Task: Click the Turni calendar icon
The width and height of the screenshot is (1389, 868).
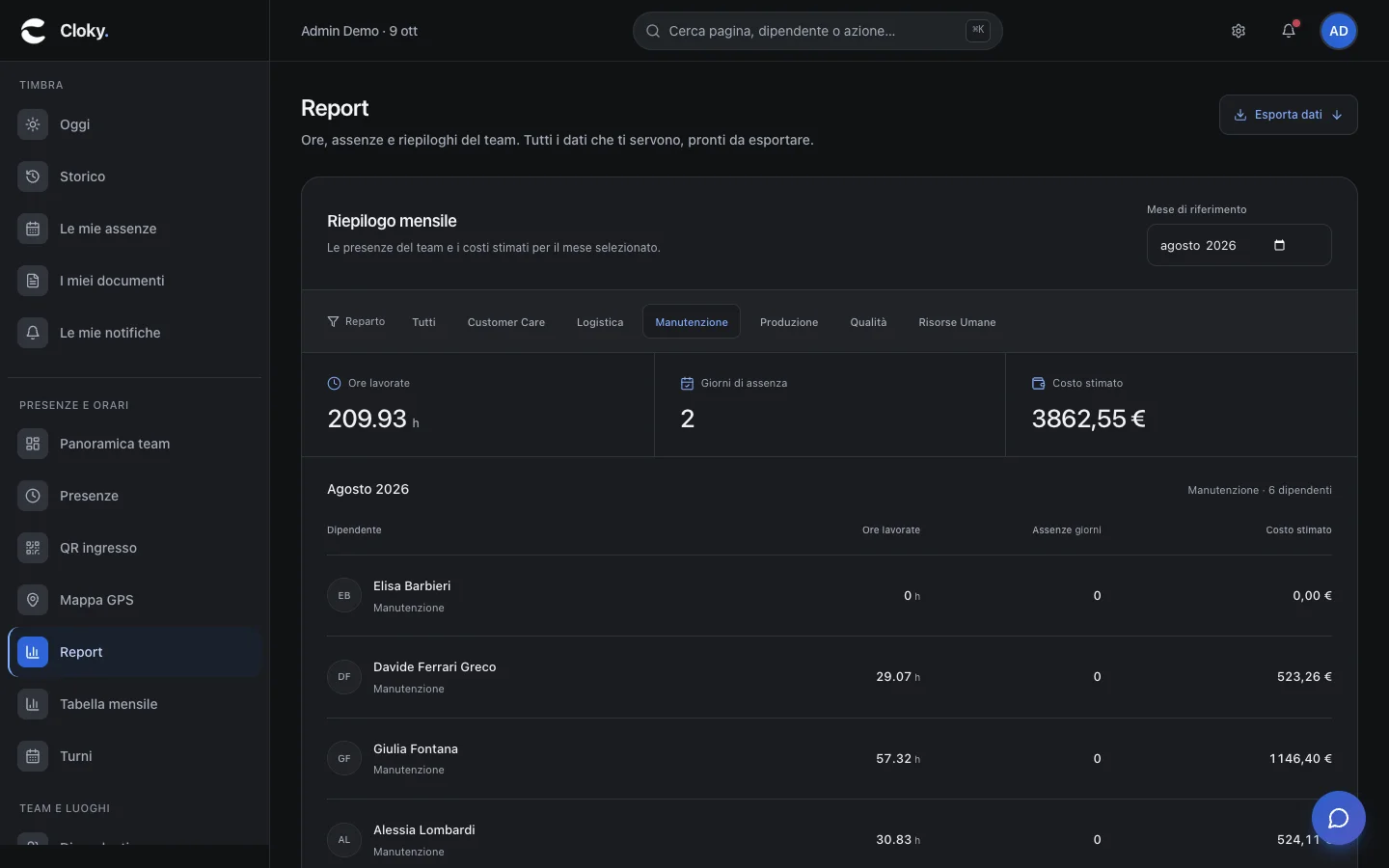Action: (x=33, y=756)
